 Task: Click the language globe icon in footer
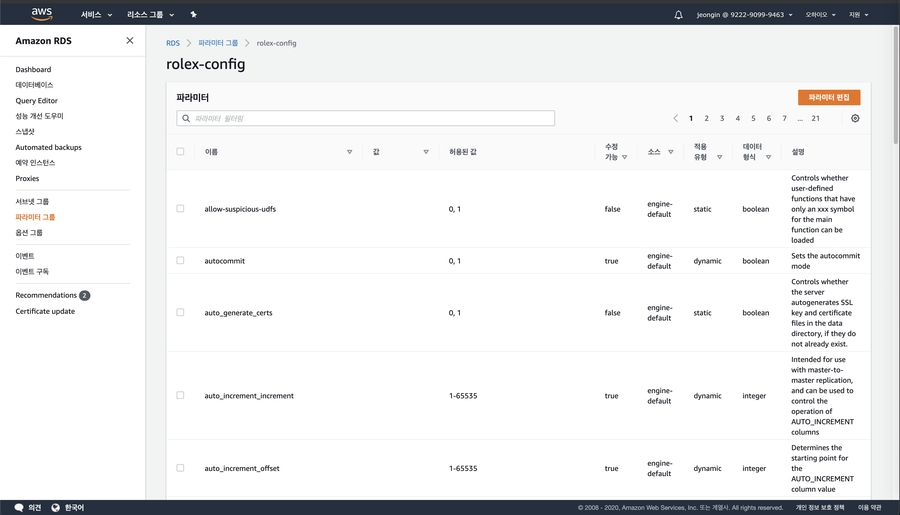(56, 507)
